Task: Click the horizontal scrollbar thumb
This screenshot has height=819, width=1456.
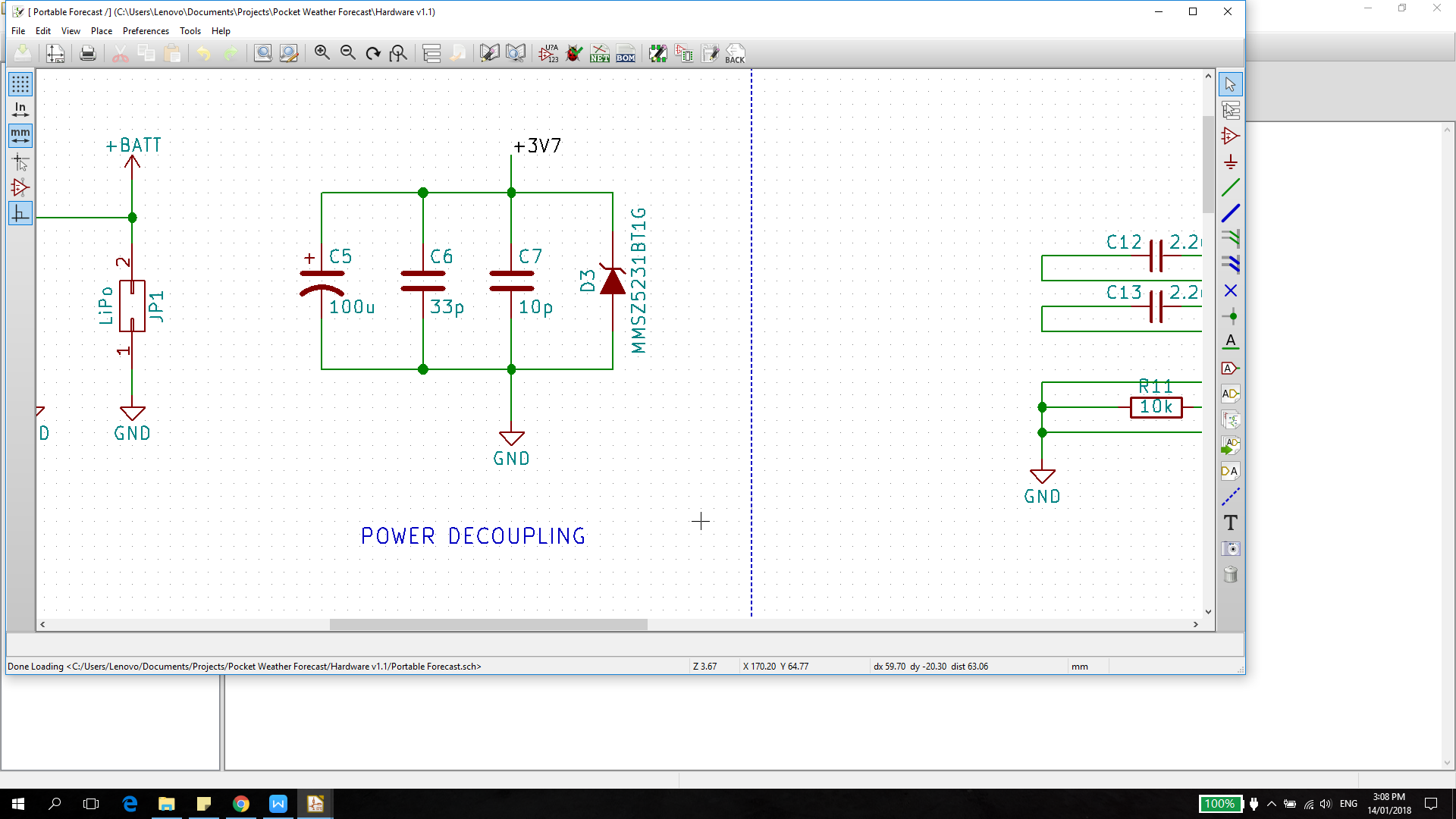Action: click(488, 625)
